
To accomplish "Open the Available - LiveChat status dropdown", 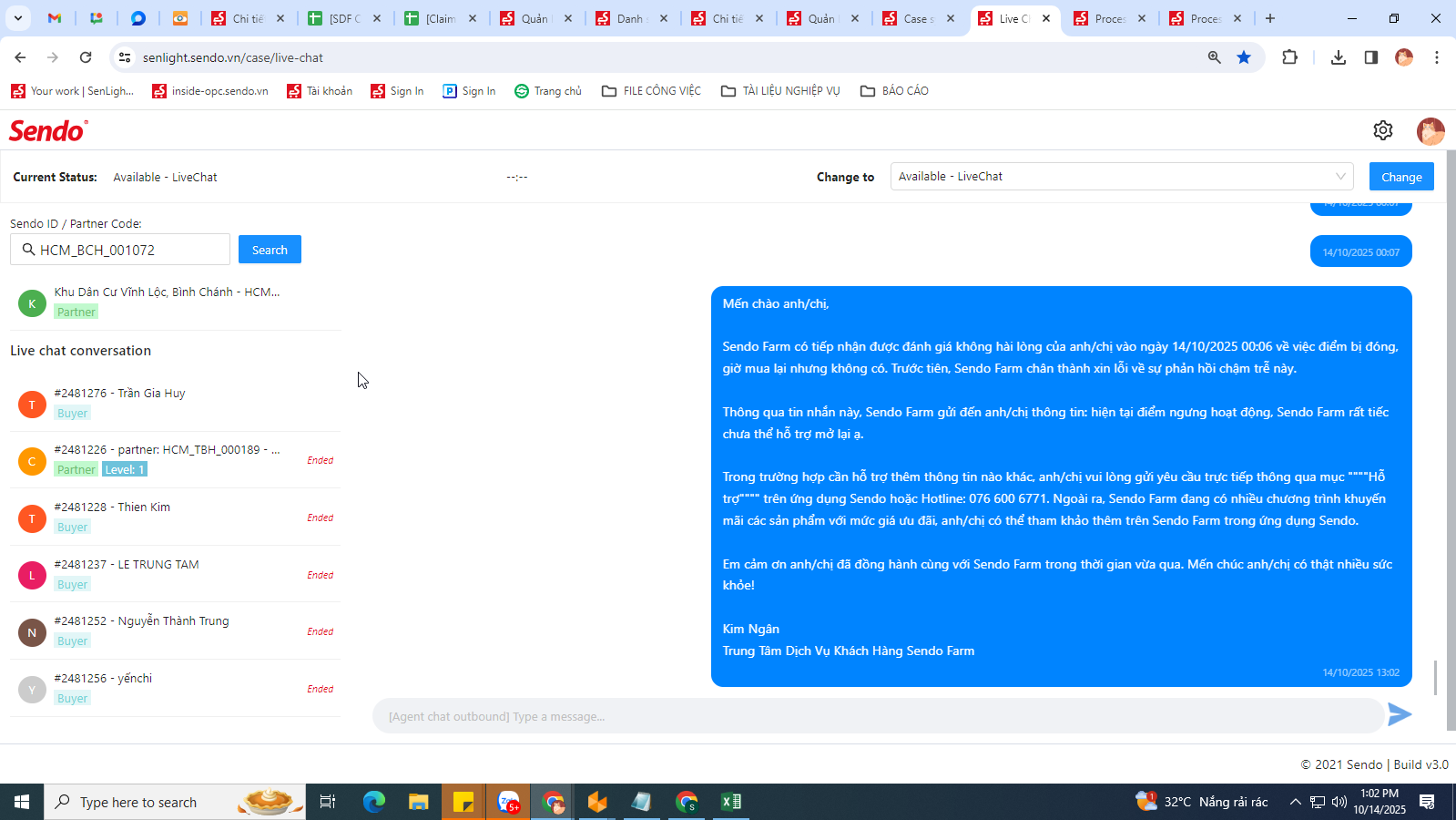I will pos(1122,177).
